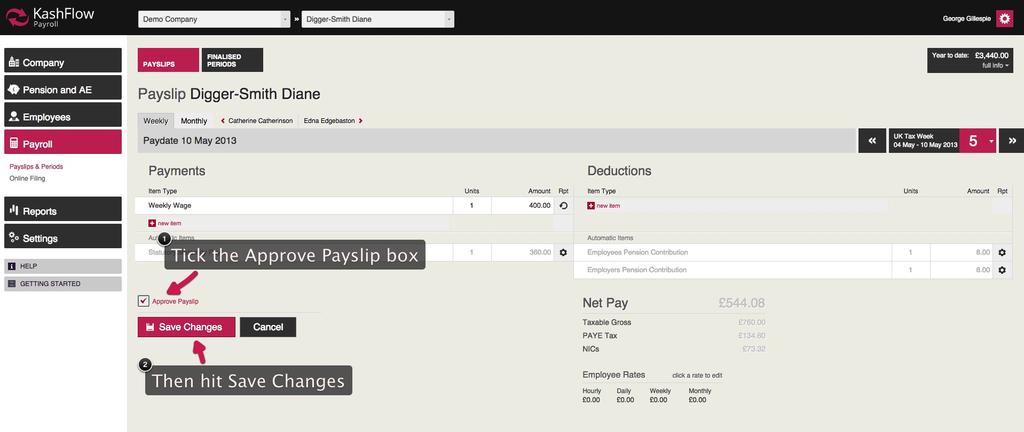Open the Demo Company dropdown
The height and width of the screenshot is (432, 1024).
click(214, 19)
